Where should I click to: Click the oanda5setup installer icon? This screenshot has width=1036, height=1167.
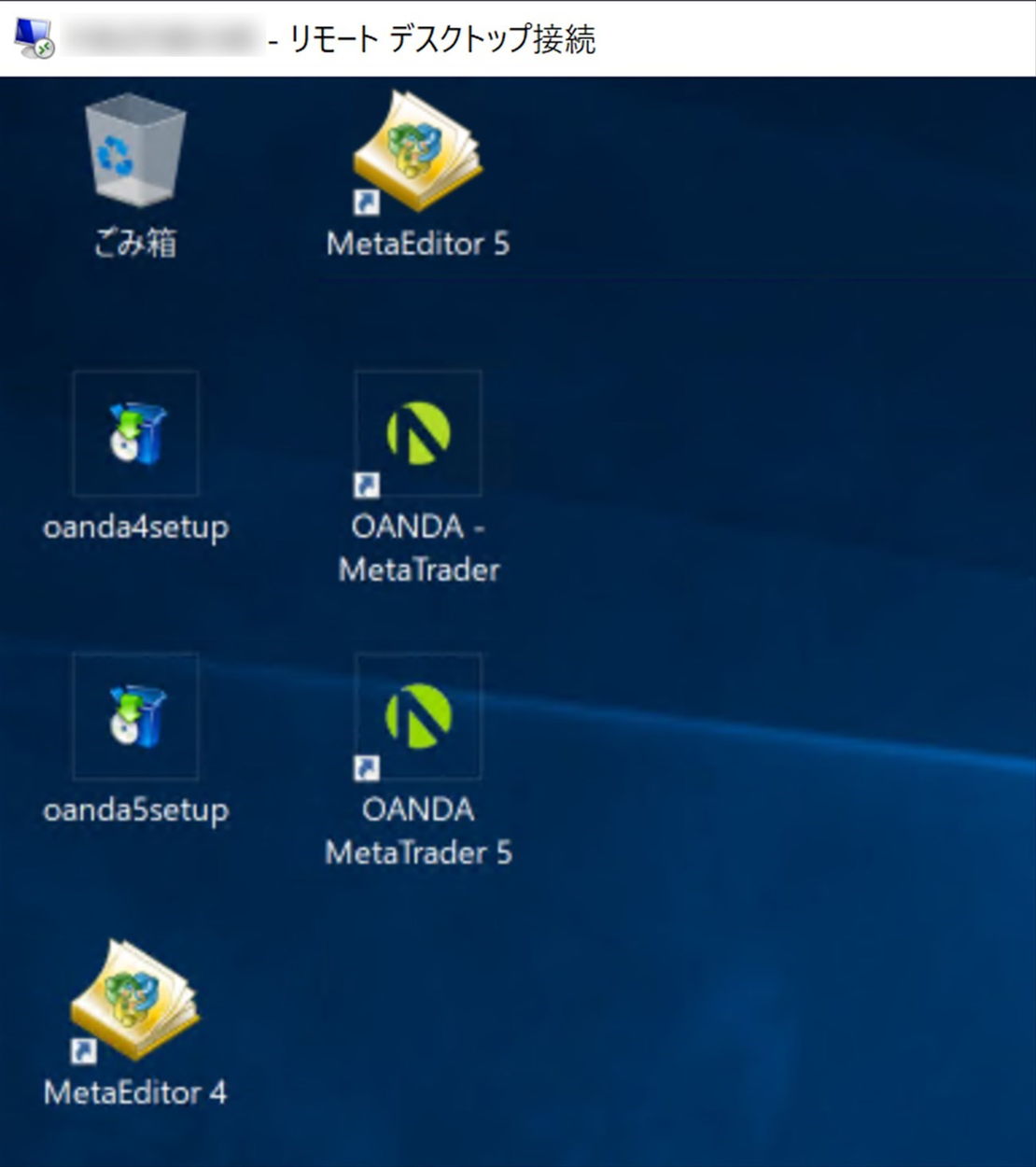tap(136, 716)
